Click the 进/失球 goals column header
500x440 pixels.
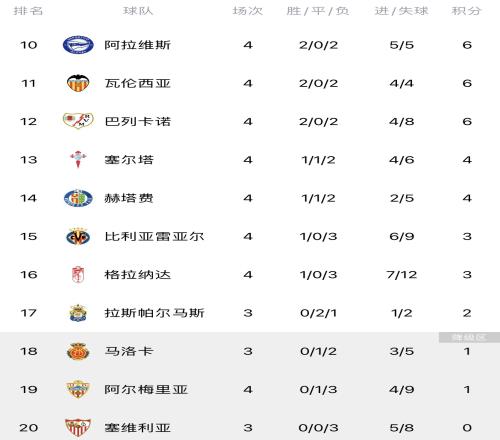point(402,11)
